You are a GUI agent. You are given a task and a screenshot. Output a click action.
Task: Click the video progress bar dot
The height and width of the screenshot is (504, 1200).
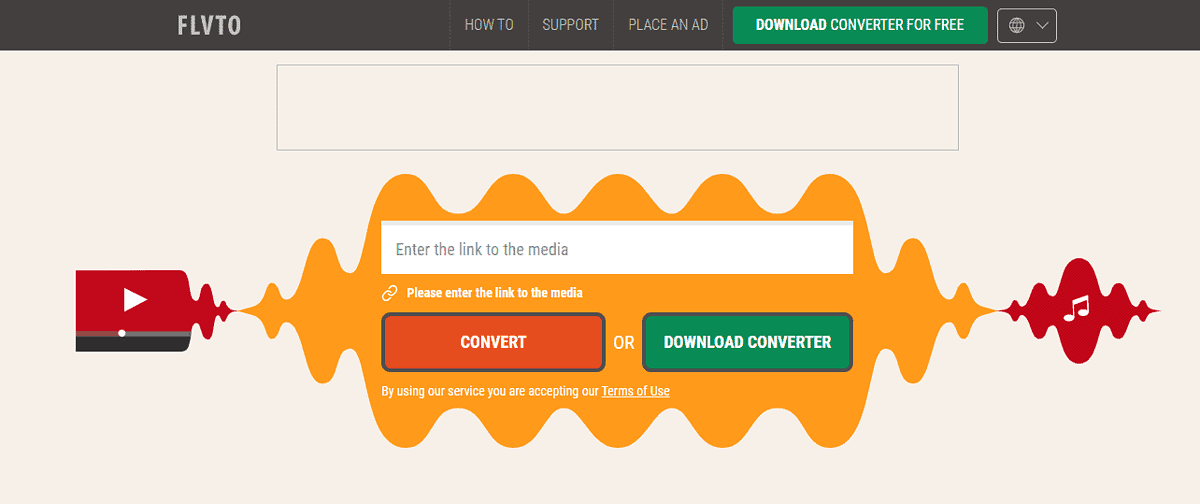122,332
